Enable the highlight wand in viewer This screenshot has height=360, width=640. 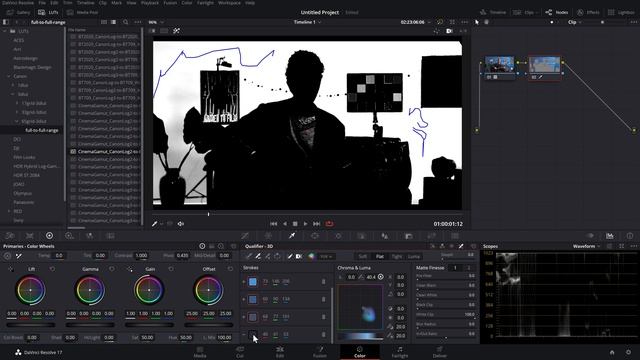176,31
